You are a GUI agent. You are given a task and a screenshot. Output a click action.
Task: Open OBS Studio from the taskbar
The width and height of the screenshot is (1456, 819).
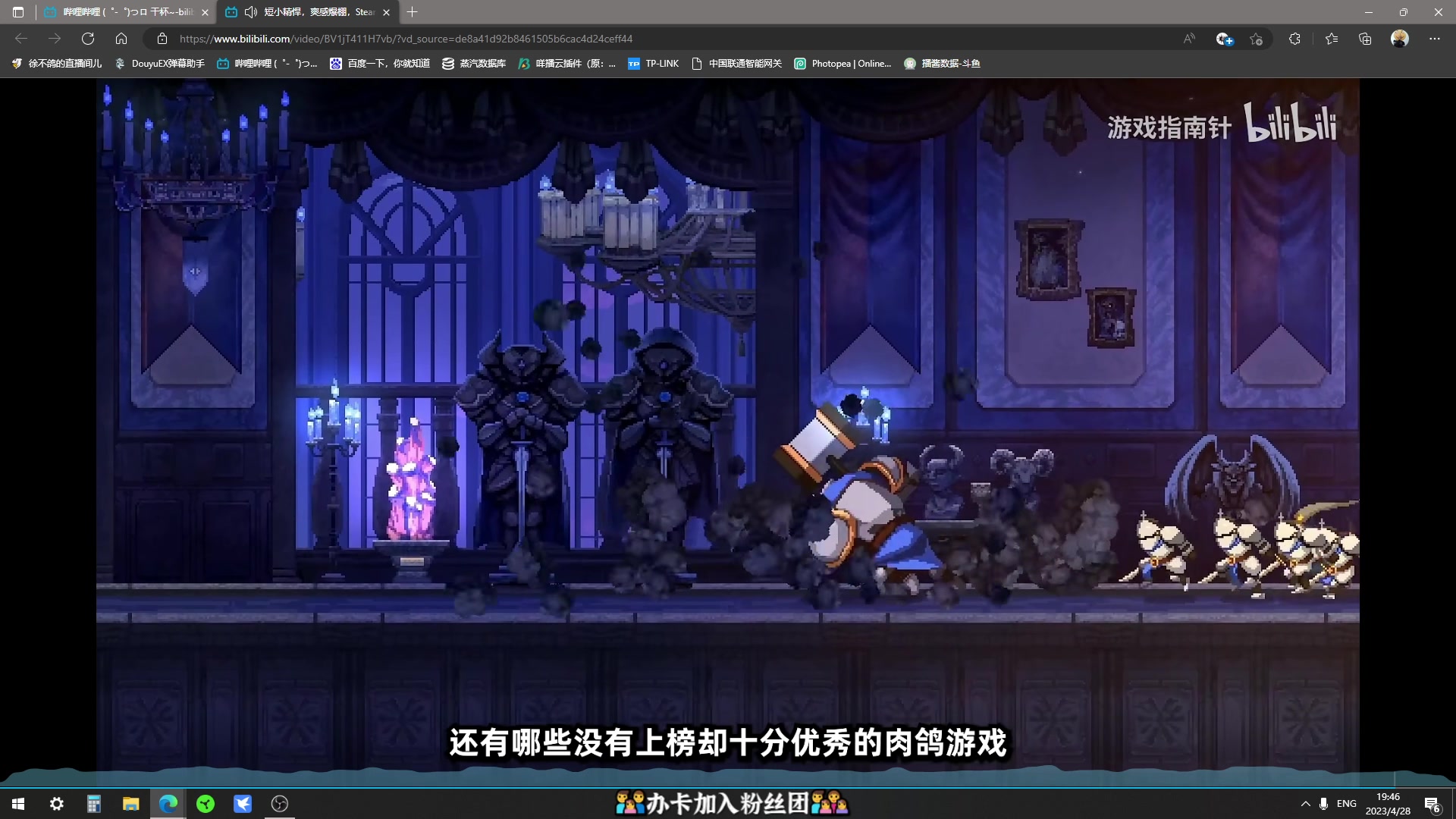(280, 804)
